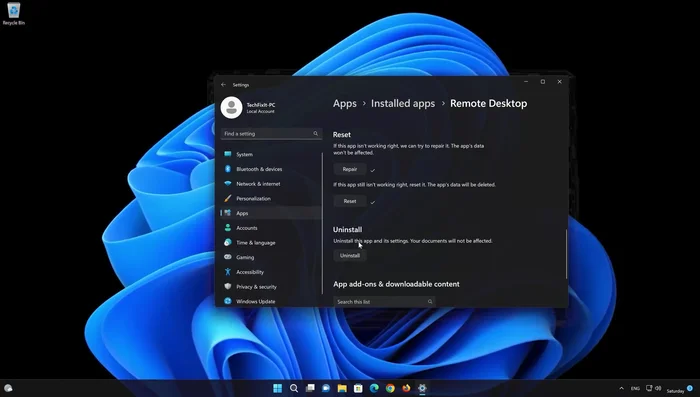700x397 pixels.
Task: Click the TechFixIt-PC user avatar
Action: pyautogui.click(x=231, y=108)
